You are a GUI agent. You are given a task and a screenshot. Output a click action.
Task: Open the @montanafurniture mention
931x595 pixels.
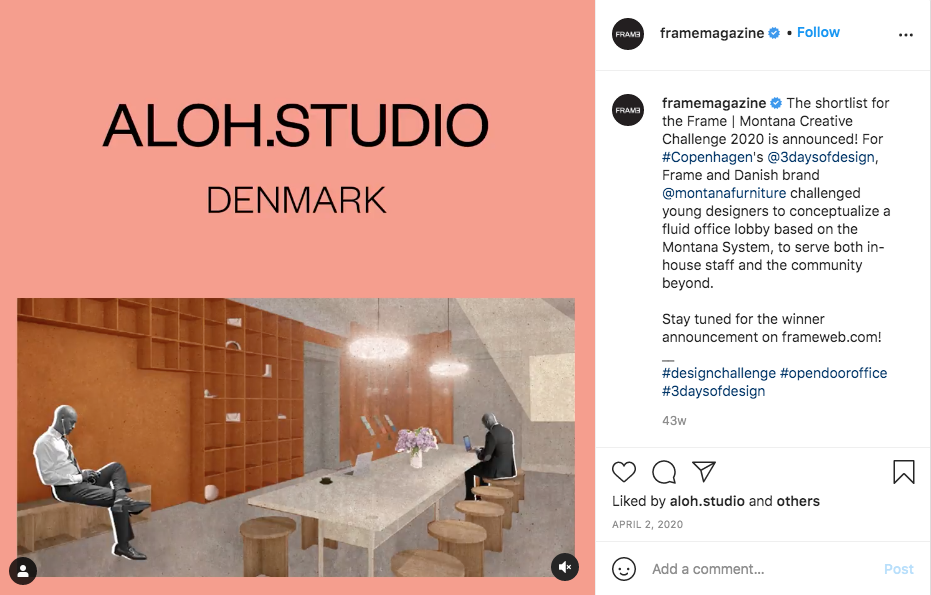click(724, 193)
